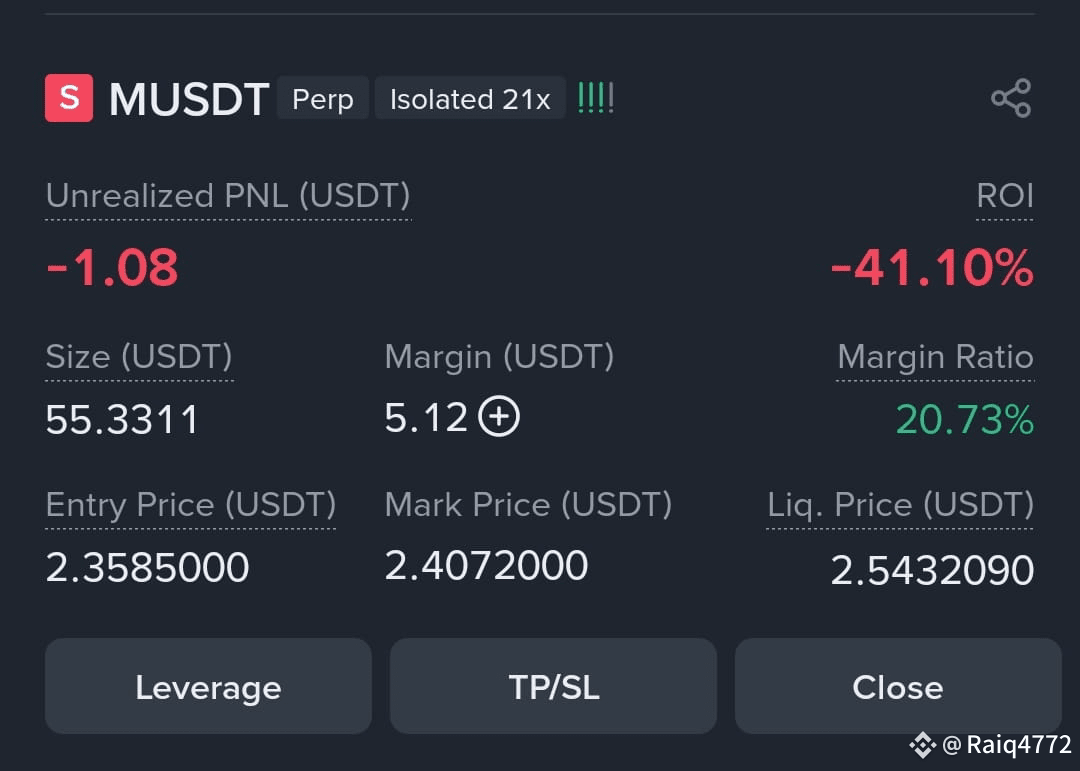Screen dimensions: 1080x771
Task: Tap the Mark Price value 2.4072000
Action: point(486,566)
